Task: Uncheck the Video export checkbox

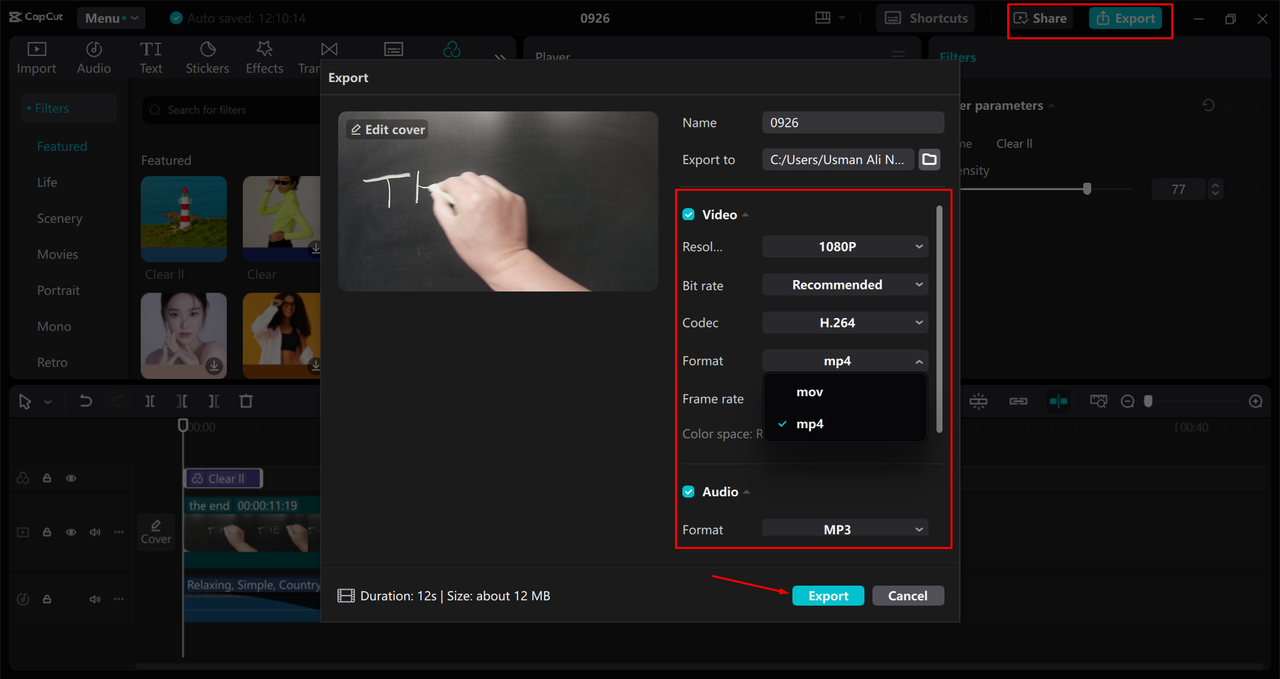Action: [688, 214]
